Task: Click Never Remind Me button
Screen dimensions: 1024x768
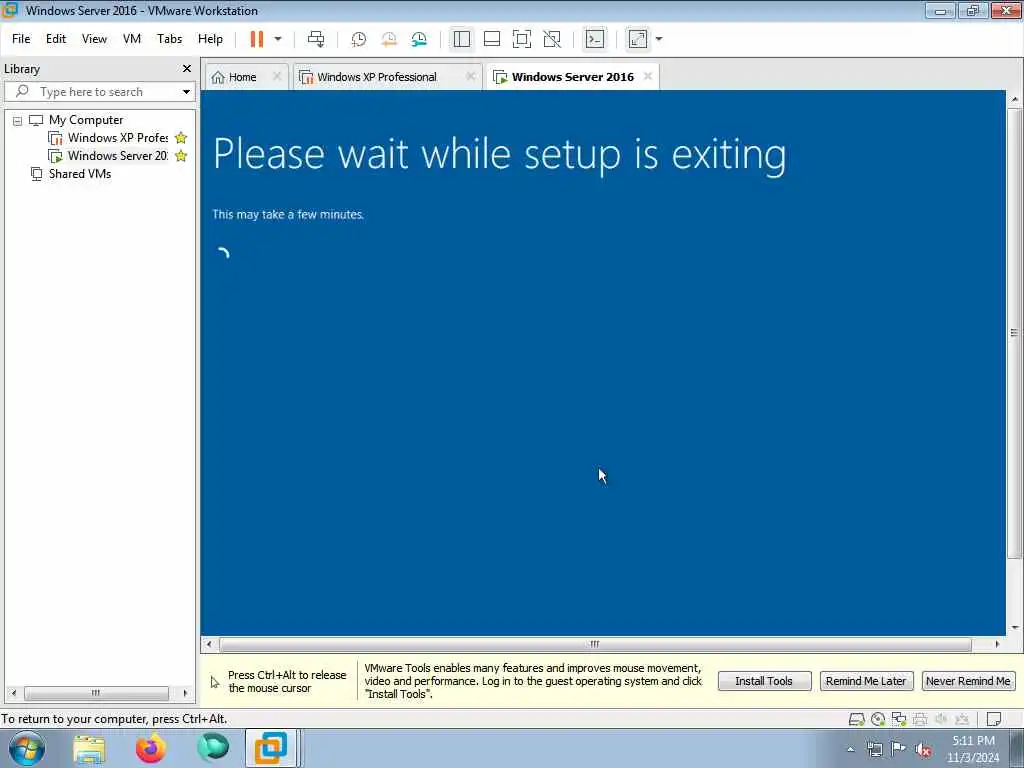Action: (968, 681)
